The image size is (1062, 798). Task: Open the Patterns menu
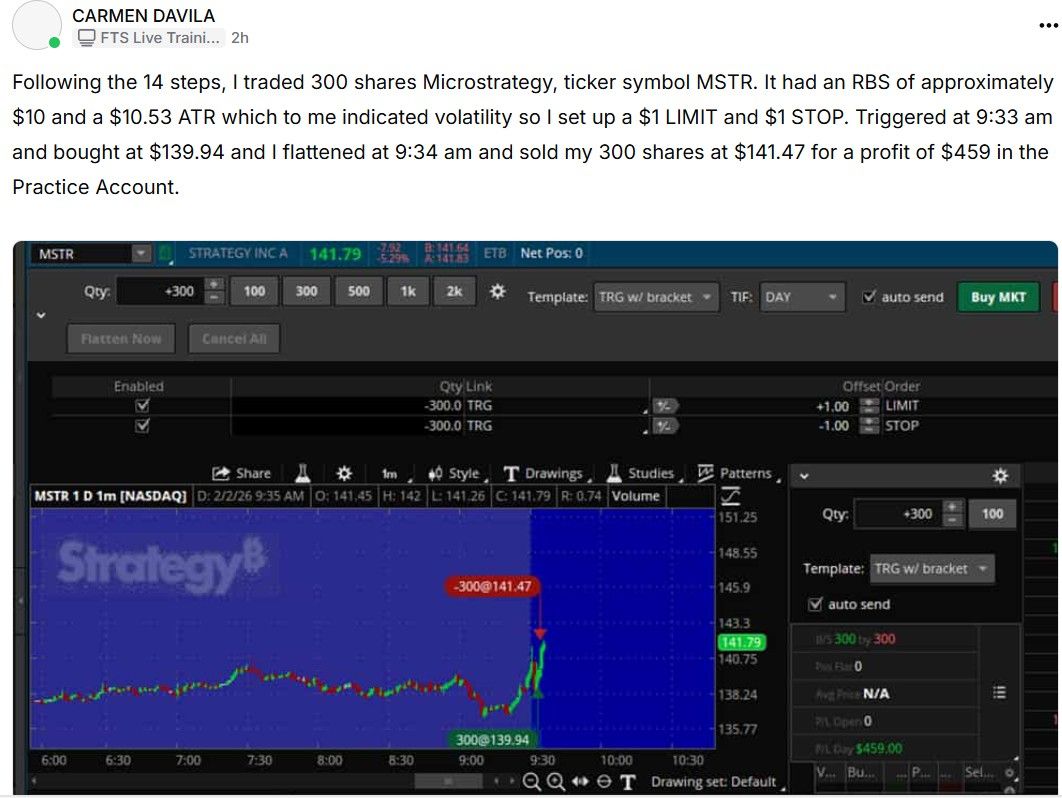(x=738, y=473)
